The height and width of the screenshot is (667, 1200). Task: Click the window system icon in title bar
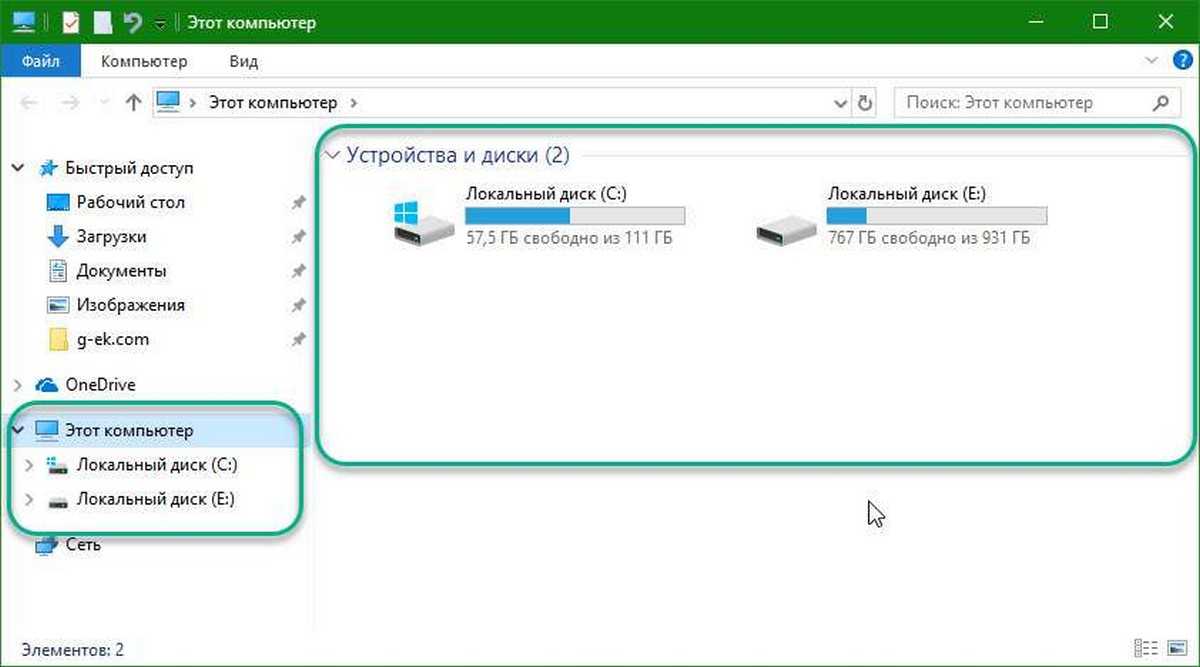(24, 21)
